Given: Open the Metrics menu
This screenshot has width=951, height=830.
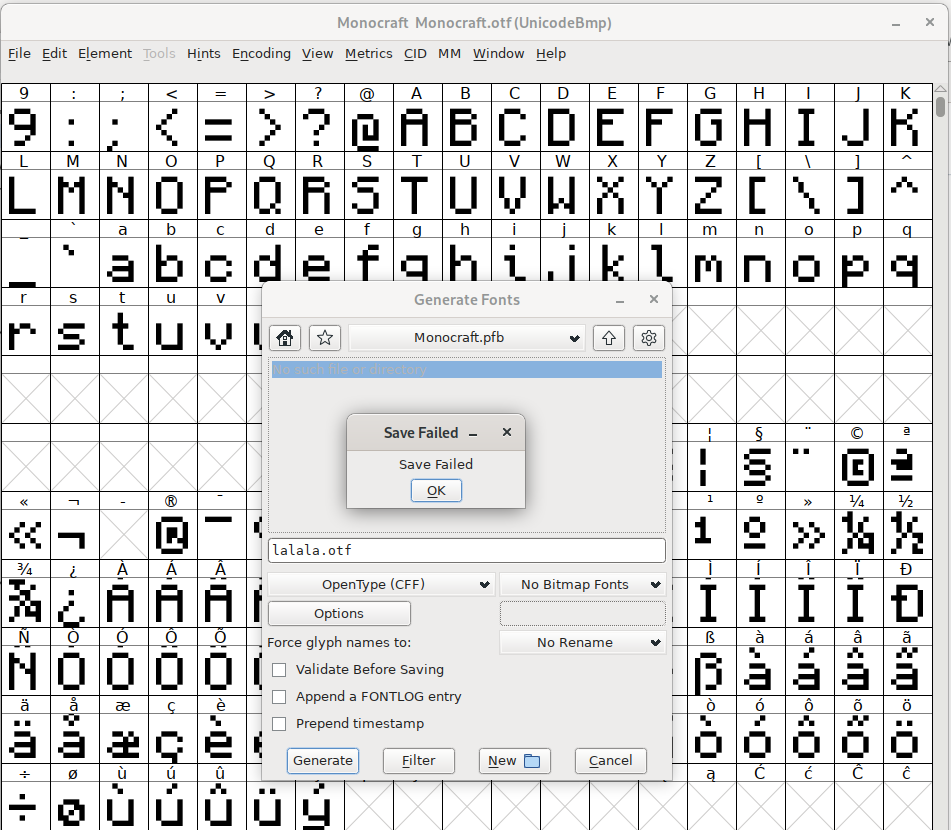Looking at the screenshot, I should pyautogui.click(x=370, y=54).
